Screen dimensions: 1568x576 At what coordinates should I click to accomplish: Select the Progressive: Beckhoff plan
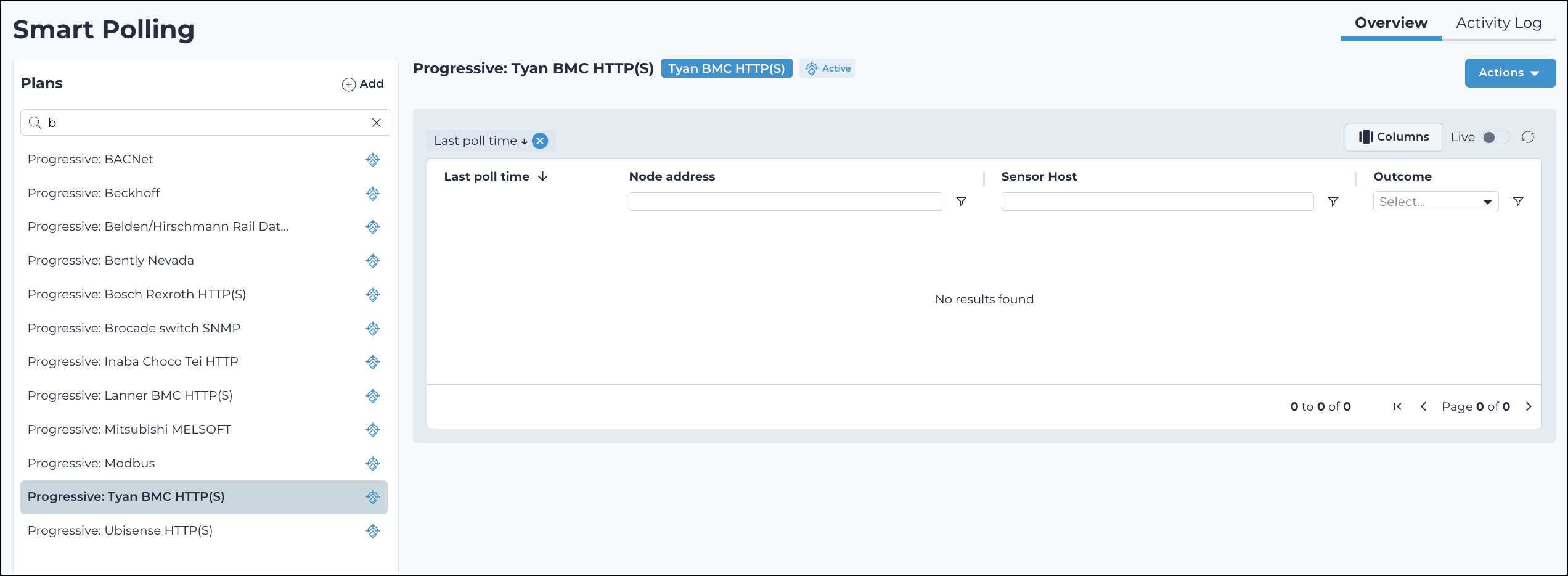pyautogui.click(x=204, y=194)
